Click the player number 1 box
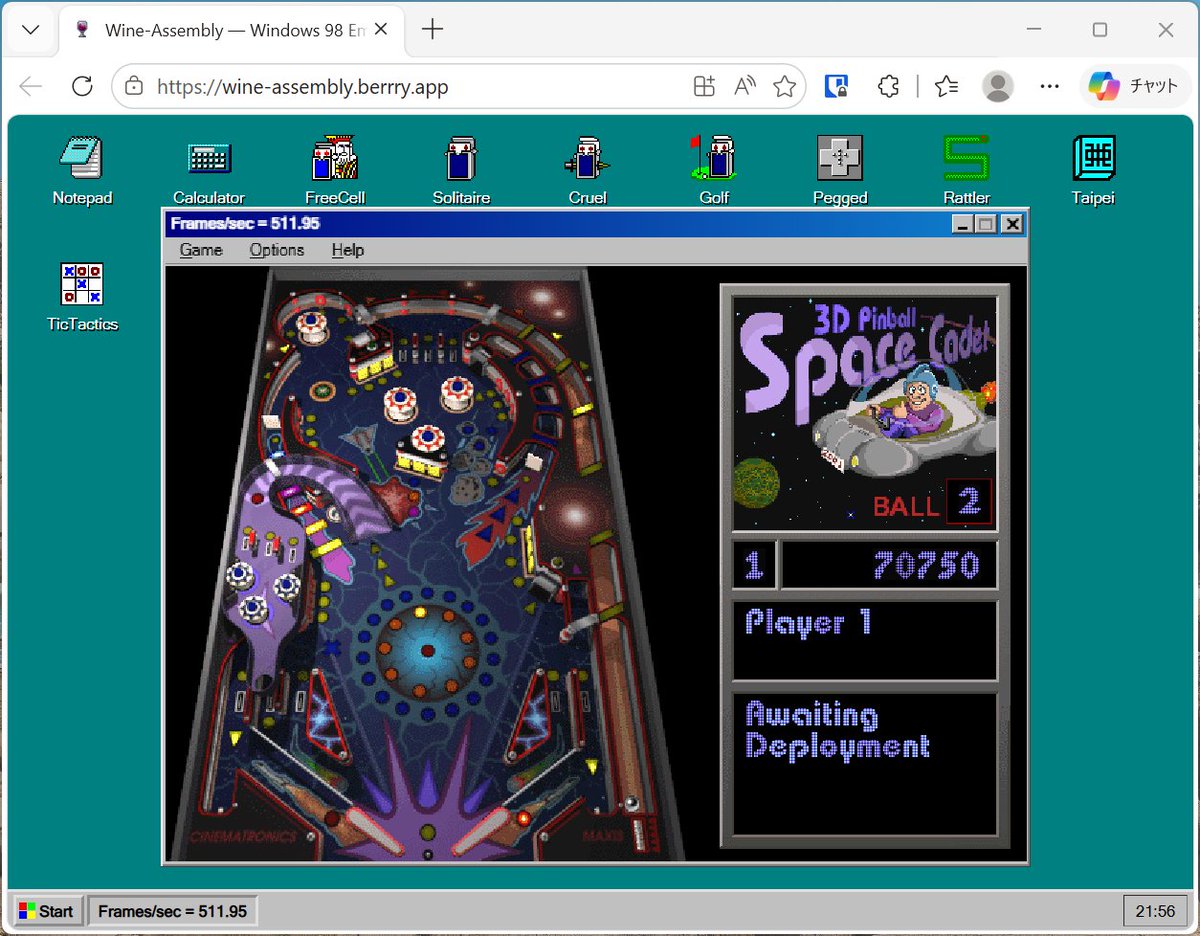The width and height of the screenshot is (1200, 936). tap(754, 565)
